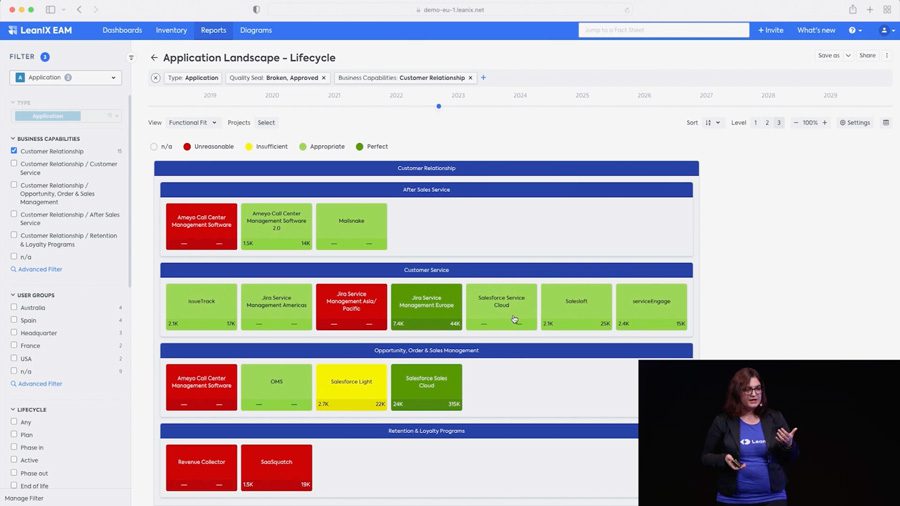This screenshot has width=900, height=506.
Task: Open the user profile menu
Action: pyautogui.click(x=887, y=30)
